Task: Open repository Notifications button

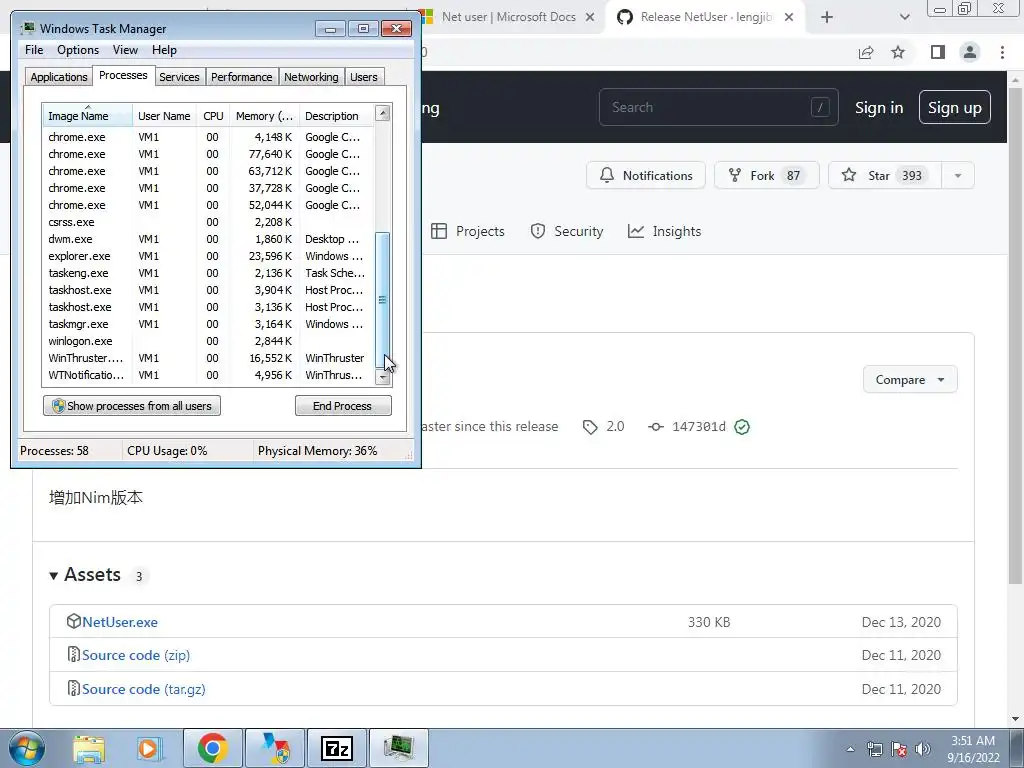Action: pyautogui.click(x=645, y=176)
